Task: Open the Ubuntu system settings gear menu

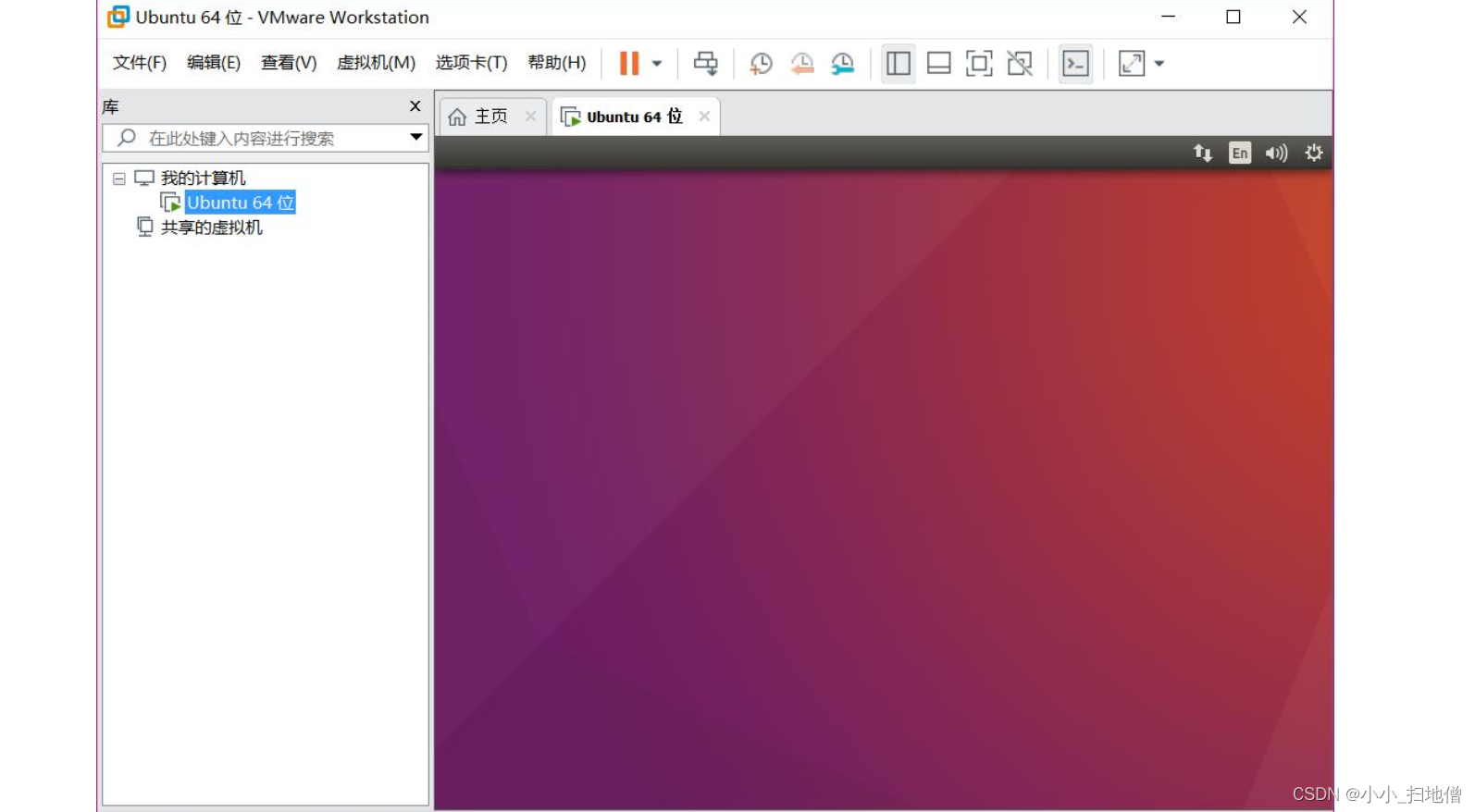Action: (x=1314, y=153)
